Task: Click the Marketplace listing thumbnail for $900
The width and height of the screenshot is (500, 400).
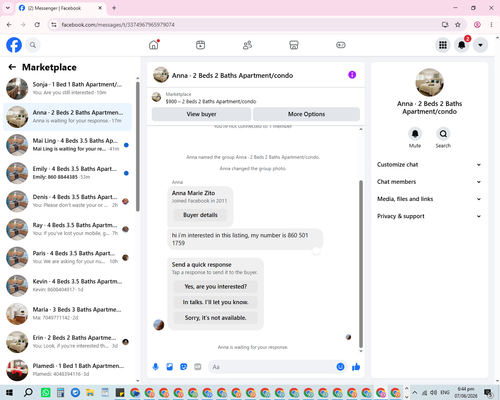Action: (x=157, y=97)
